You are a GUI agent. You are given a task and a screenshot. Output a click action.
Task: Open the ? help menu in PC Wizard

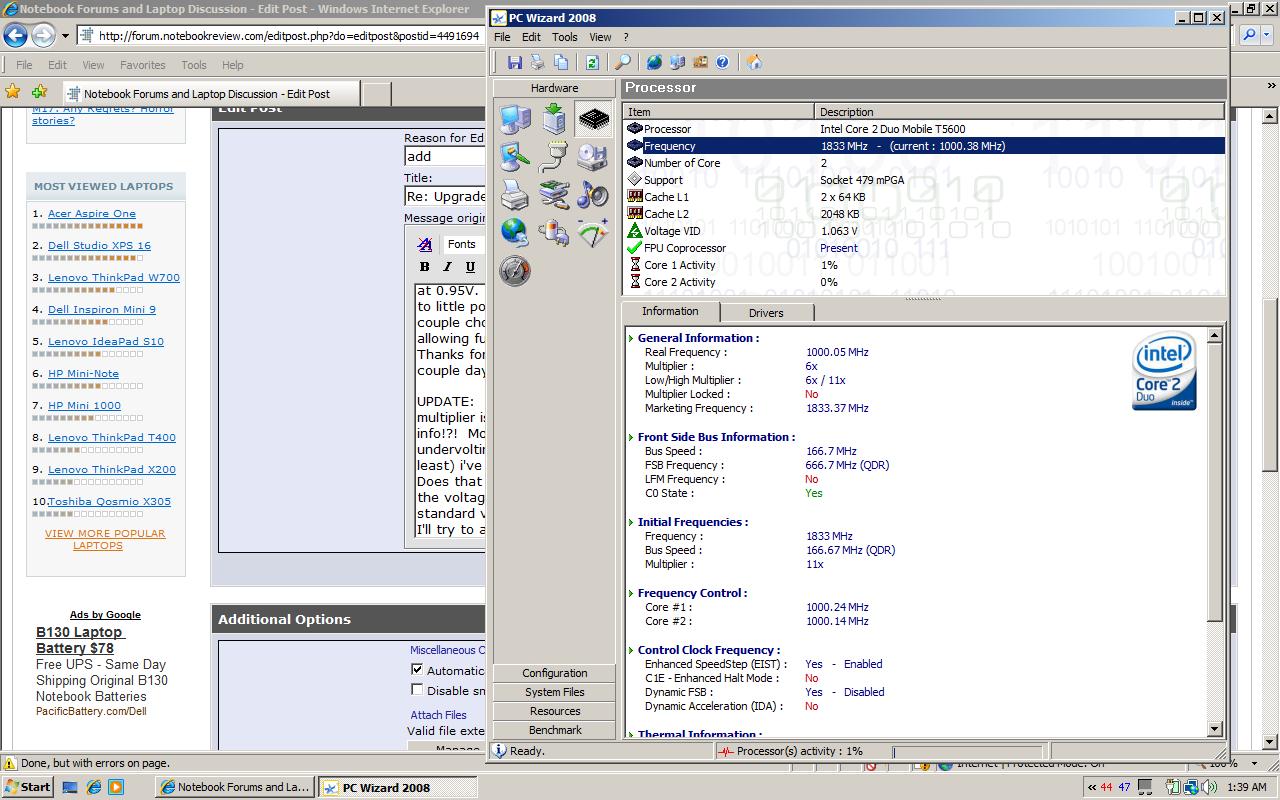(626, 37)
